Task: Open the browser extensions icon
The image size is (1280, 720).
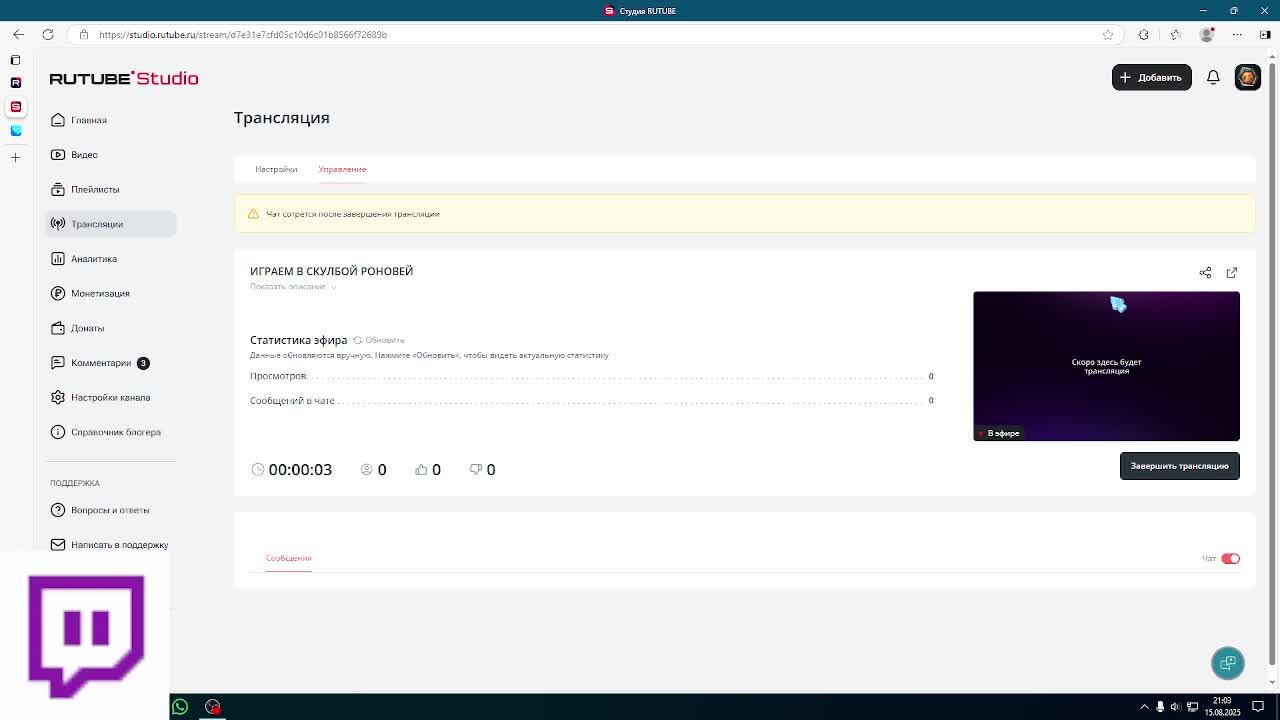Action: point(1144,35)
